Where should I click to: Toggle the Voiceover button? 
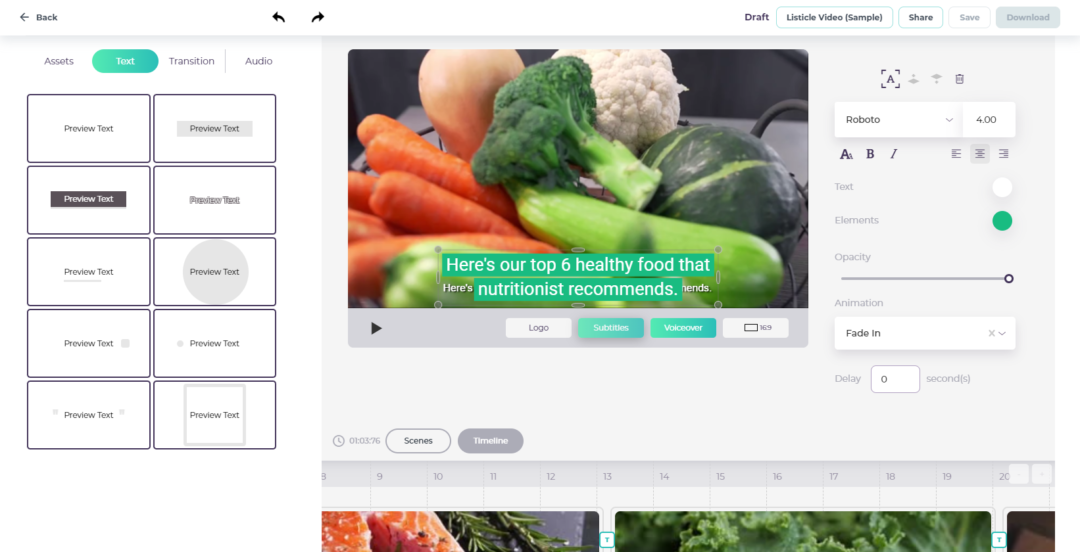(683, 328)
